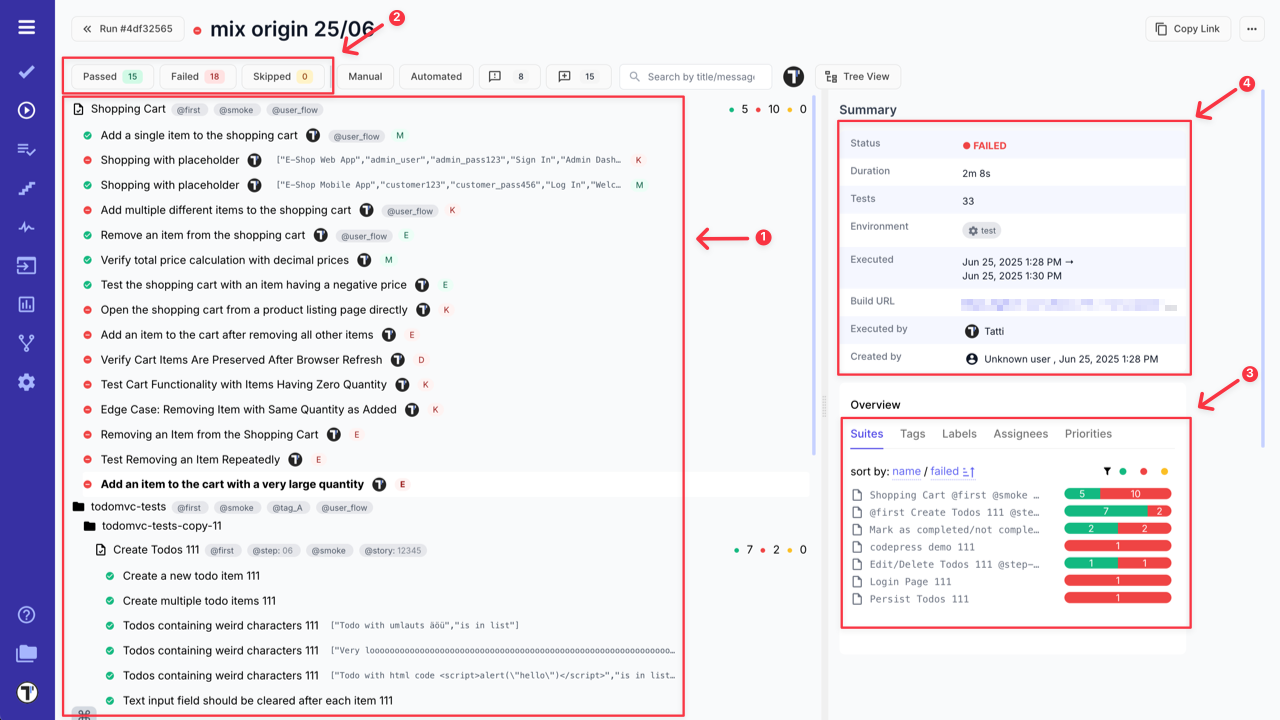Open the Assignees tab in Overview
Screen dimensions: 1280x720
(x=1021, y=433)
